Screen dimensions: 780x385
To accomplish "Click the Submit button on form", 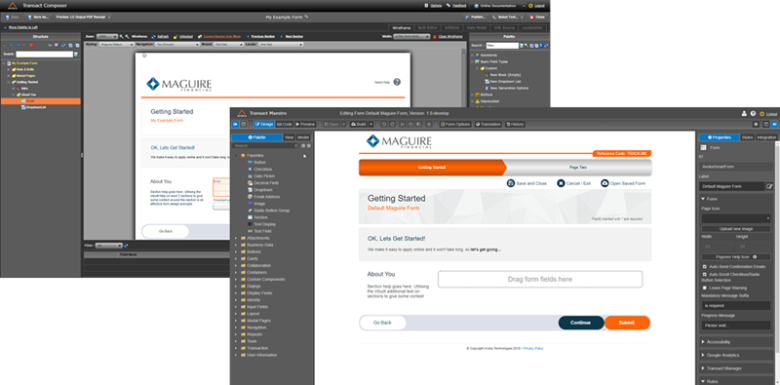I will pyautogui.click(x=627, y=323).
